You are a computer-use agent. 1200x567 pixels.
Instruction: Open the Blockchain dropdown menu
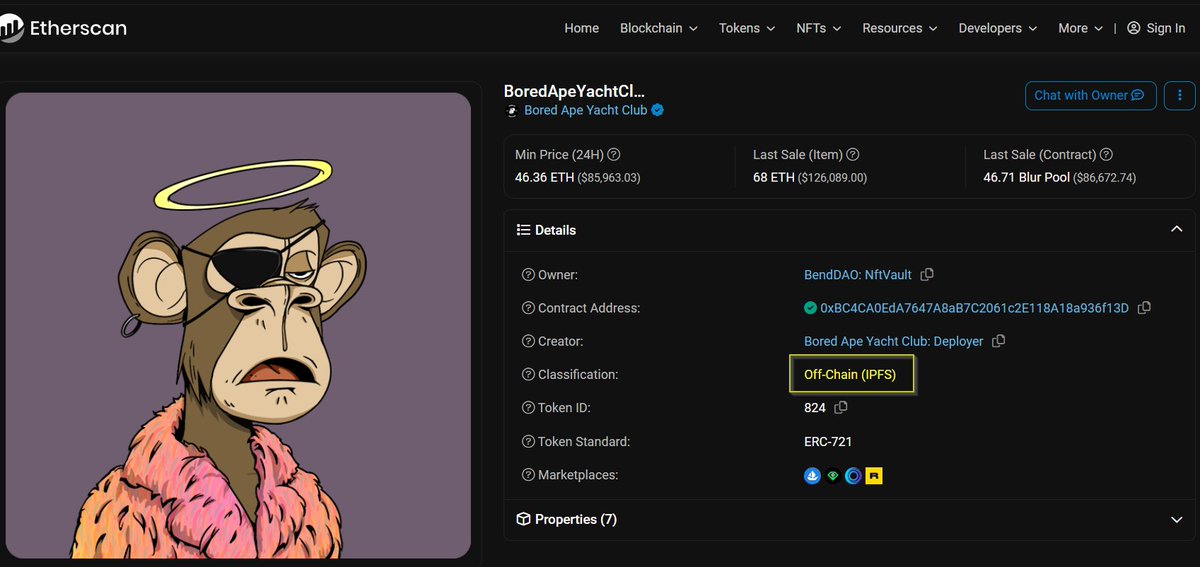[659, 28]
